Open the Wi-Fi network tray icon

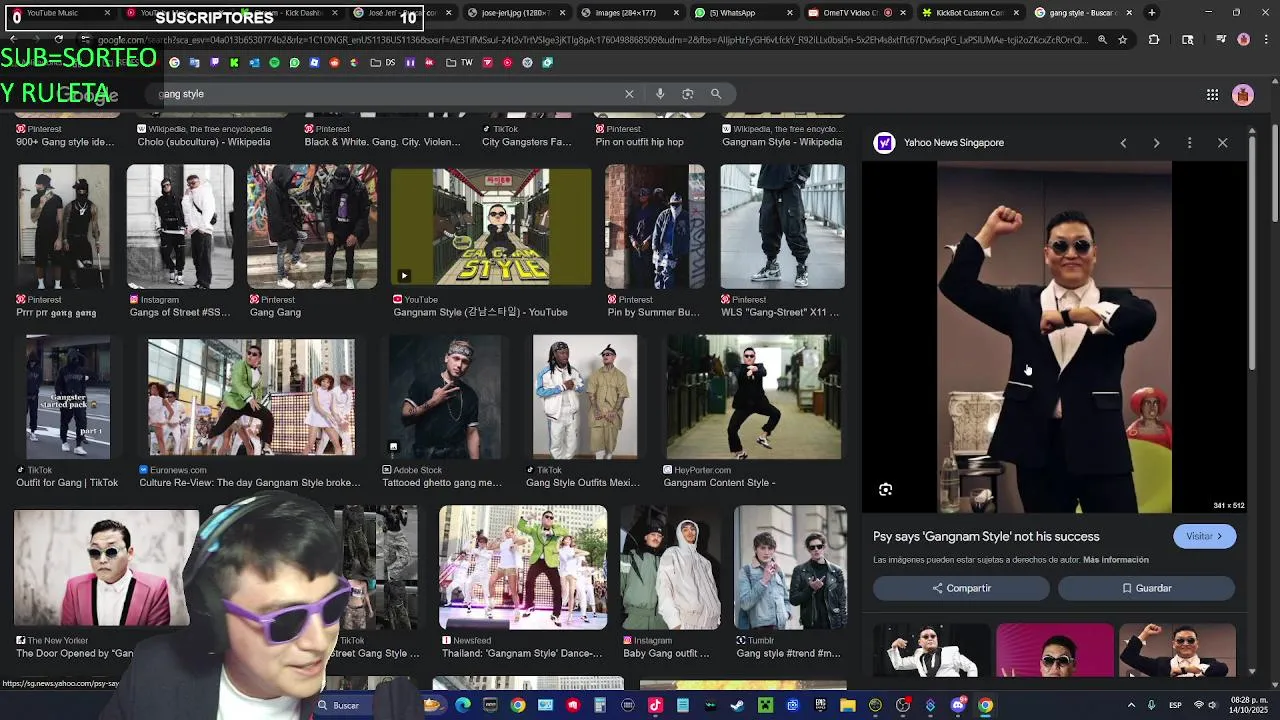tap(1199, 706)
